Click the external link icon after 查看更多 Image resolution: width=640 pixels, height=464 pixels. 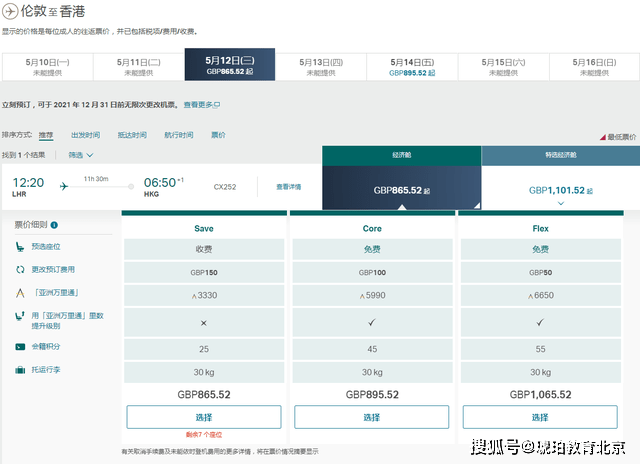click(217, 105)
